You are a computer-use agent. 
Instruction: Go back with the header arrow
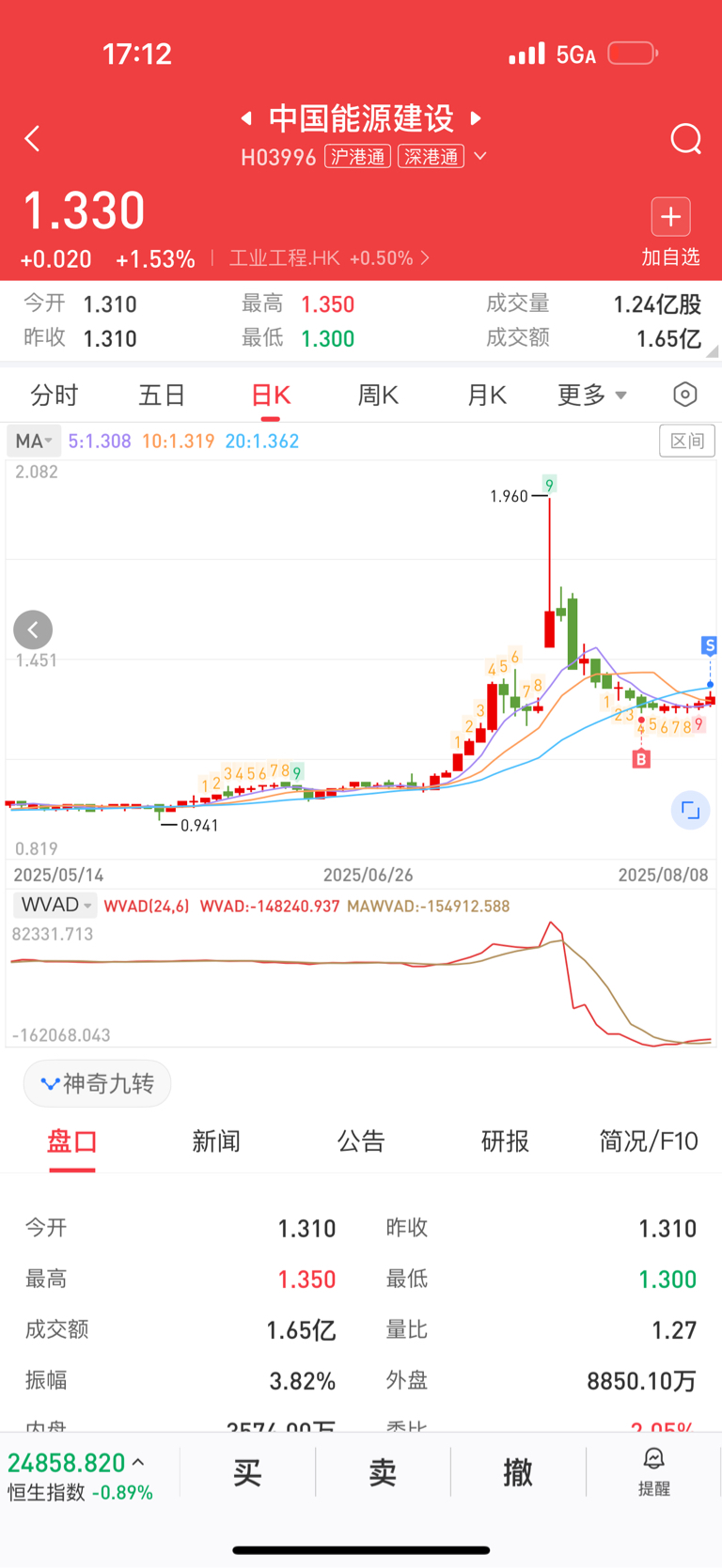[32, 139]
